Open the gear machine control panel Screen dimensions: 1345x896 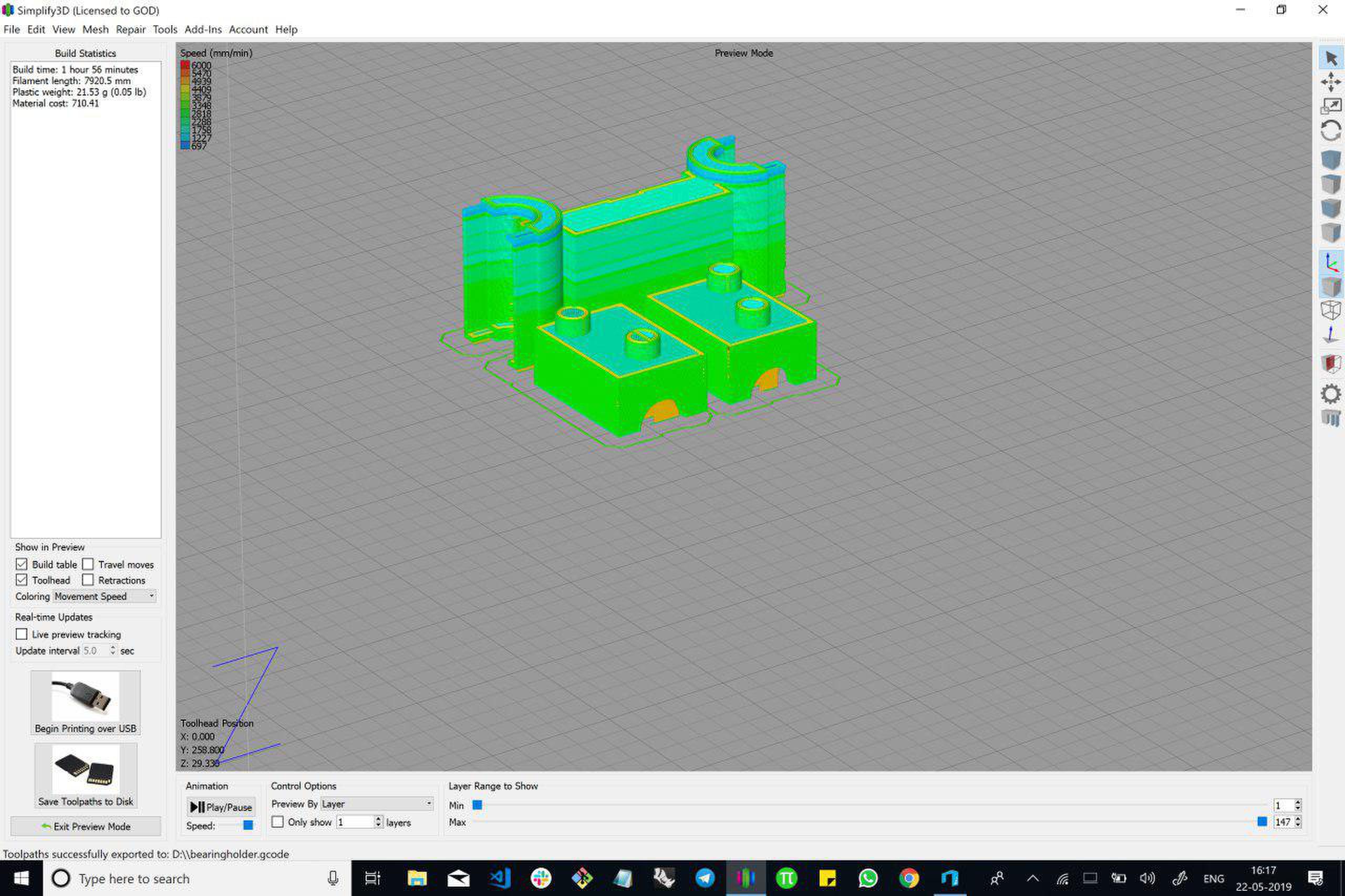click(1331, 394)
